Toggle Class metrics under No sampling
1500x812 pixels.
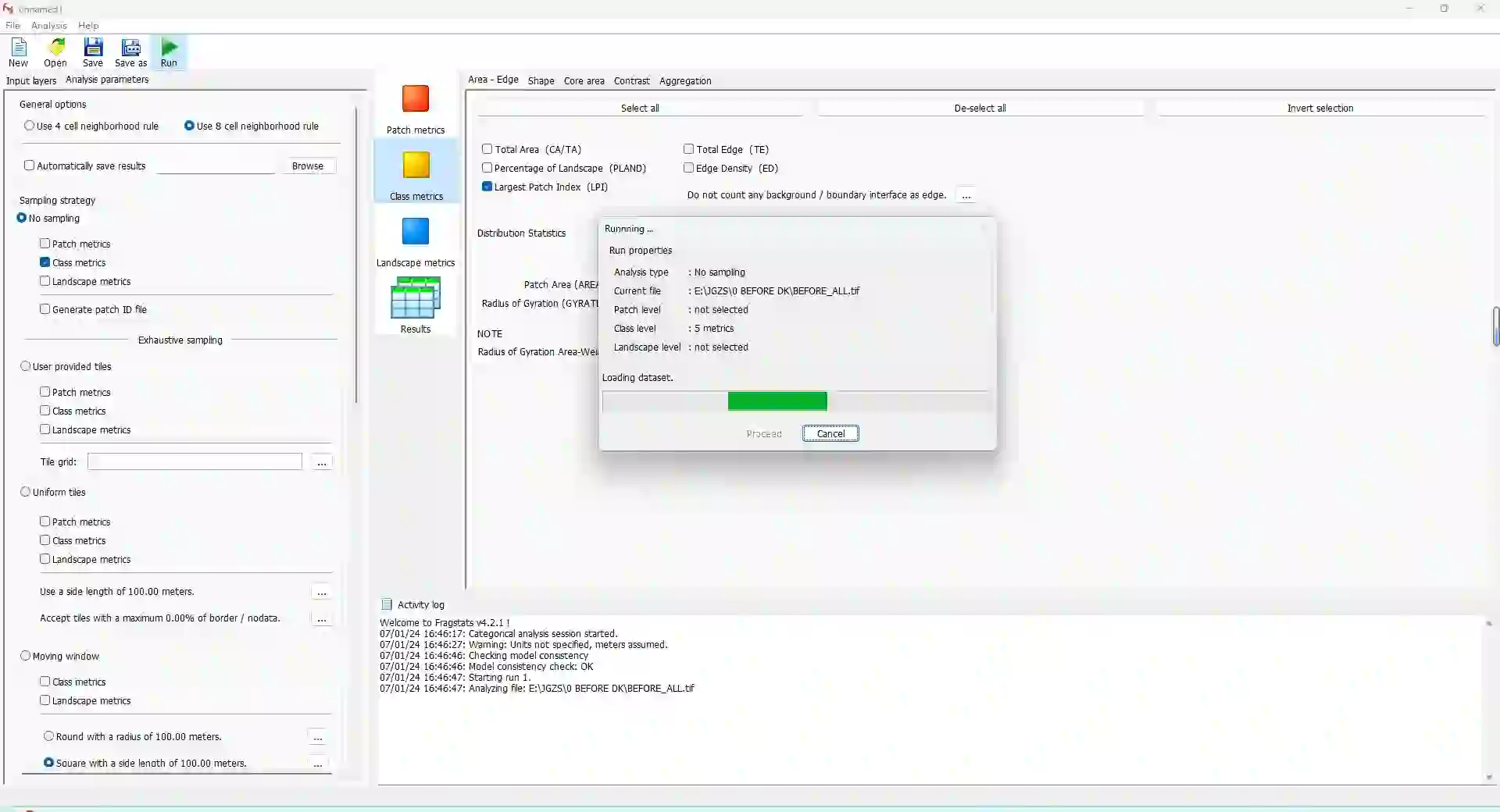coord(45,262)
